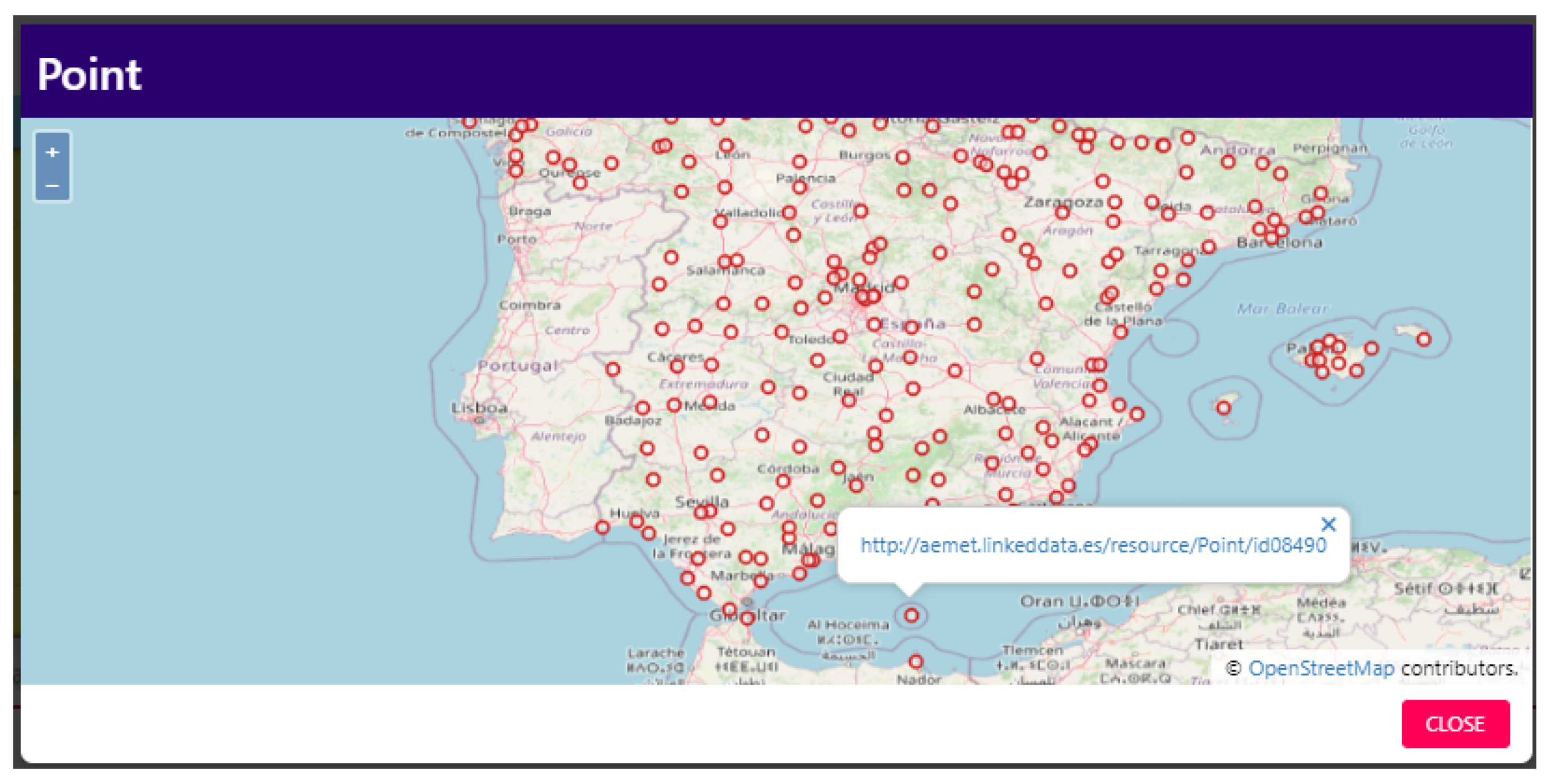Select the marker above the León label
Screen dimensions: 1548x784
pyautogui.click(x=727, y=145)
